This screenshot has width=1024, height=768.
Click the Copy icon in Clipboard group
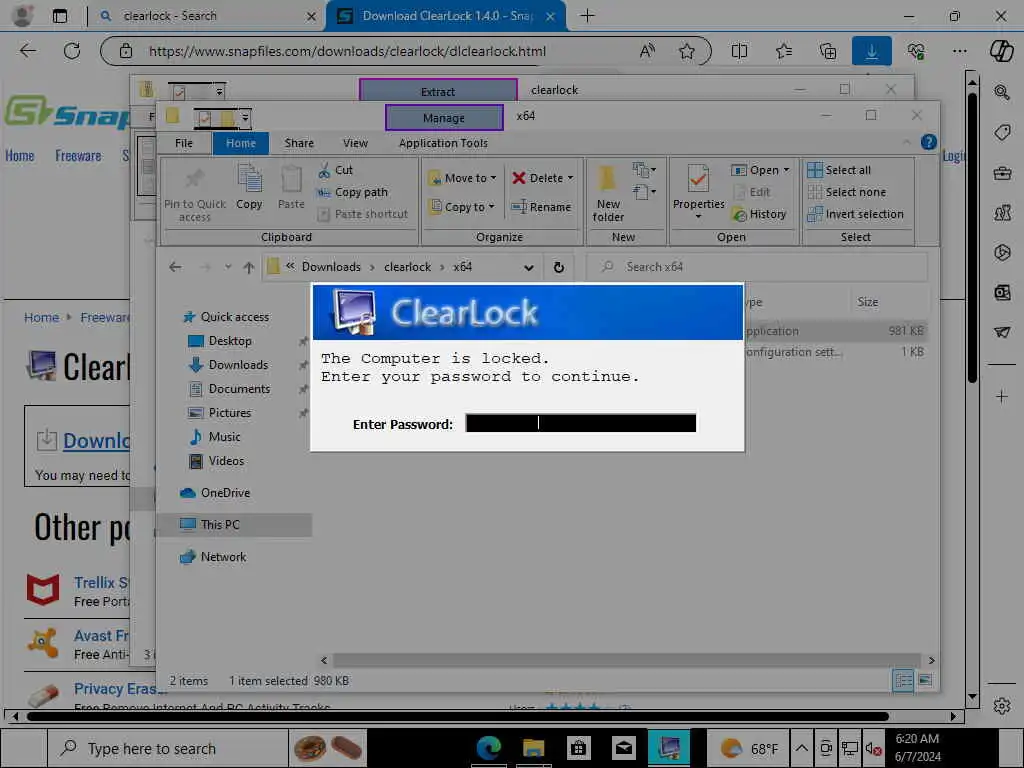(249, 187)
